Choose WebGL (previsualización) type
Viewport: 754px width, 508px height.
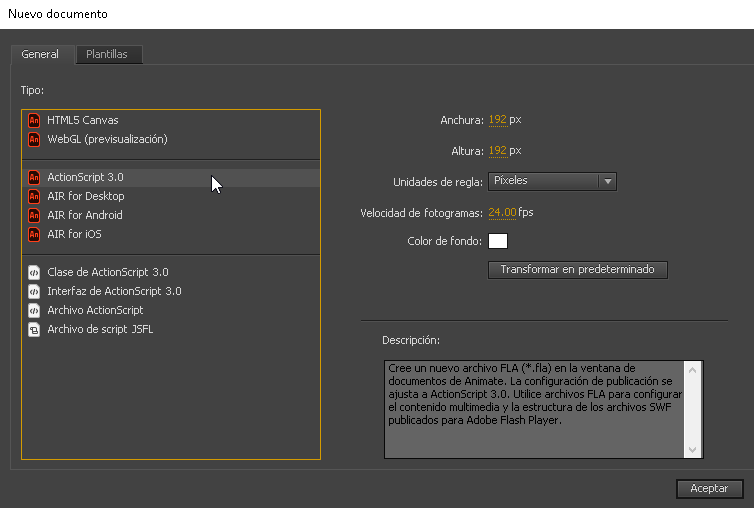click(171, 140)
